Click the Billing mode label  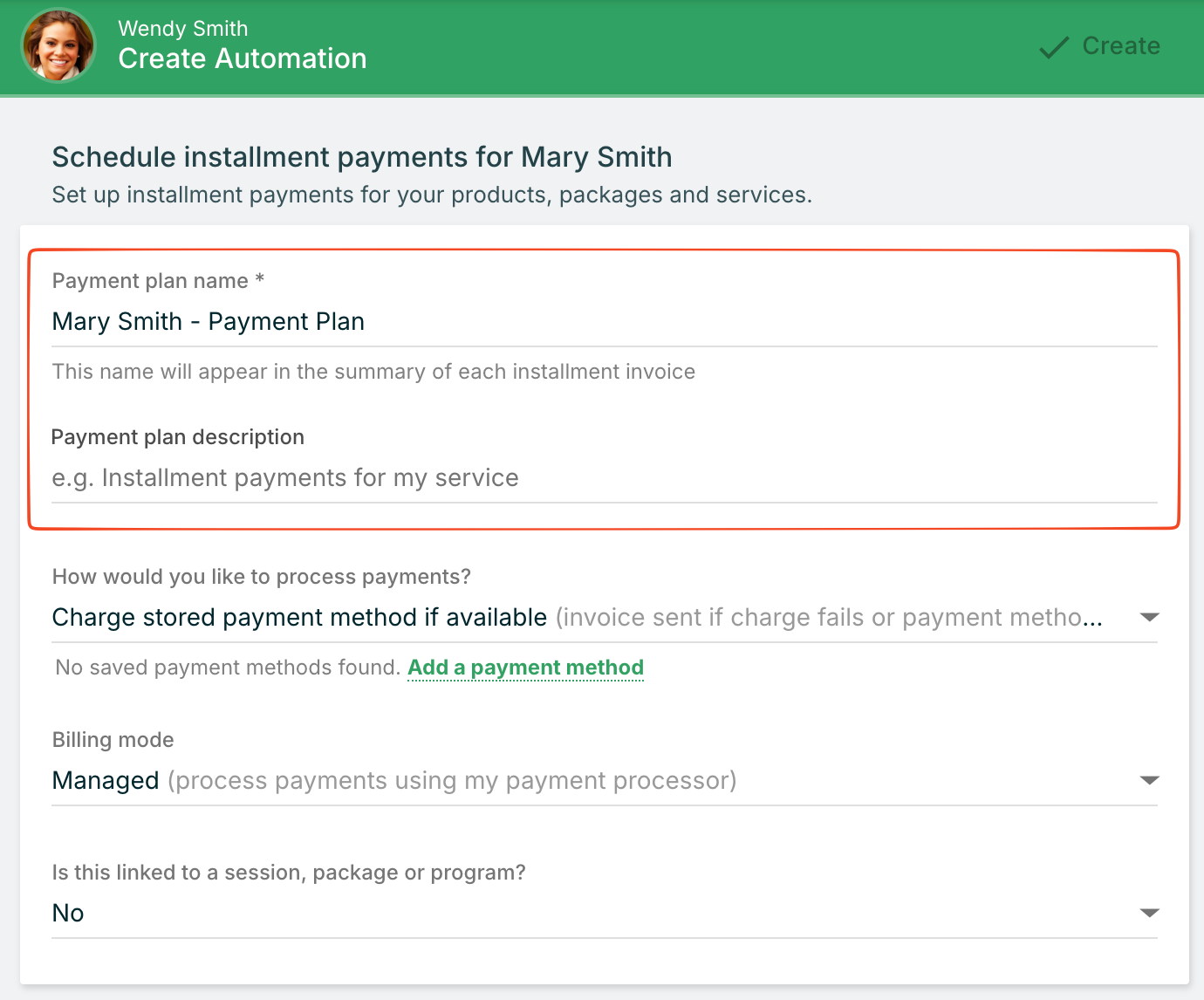113,740
